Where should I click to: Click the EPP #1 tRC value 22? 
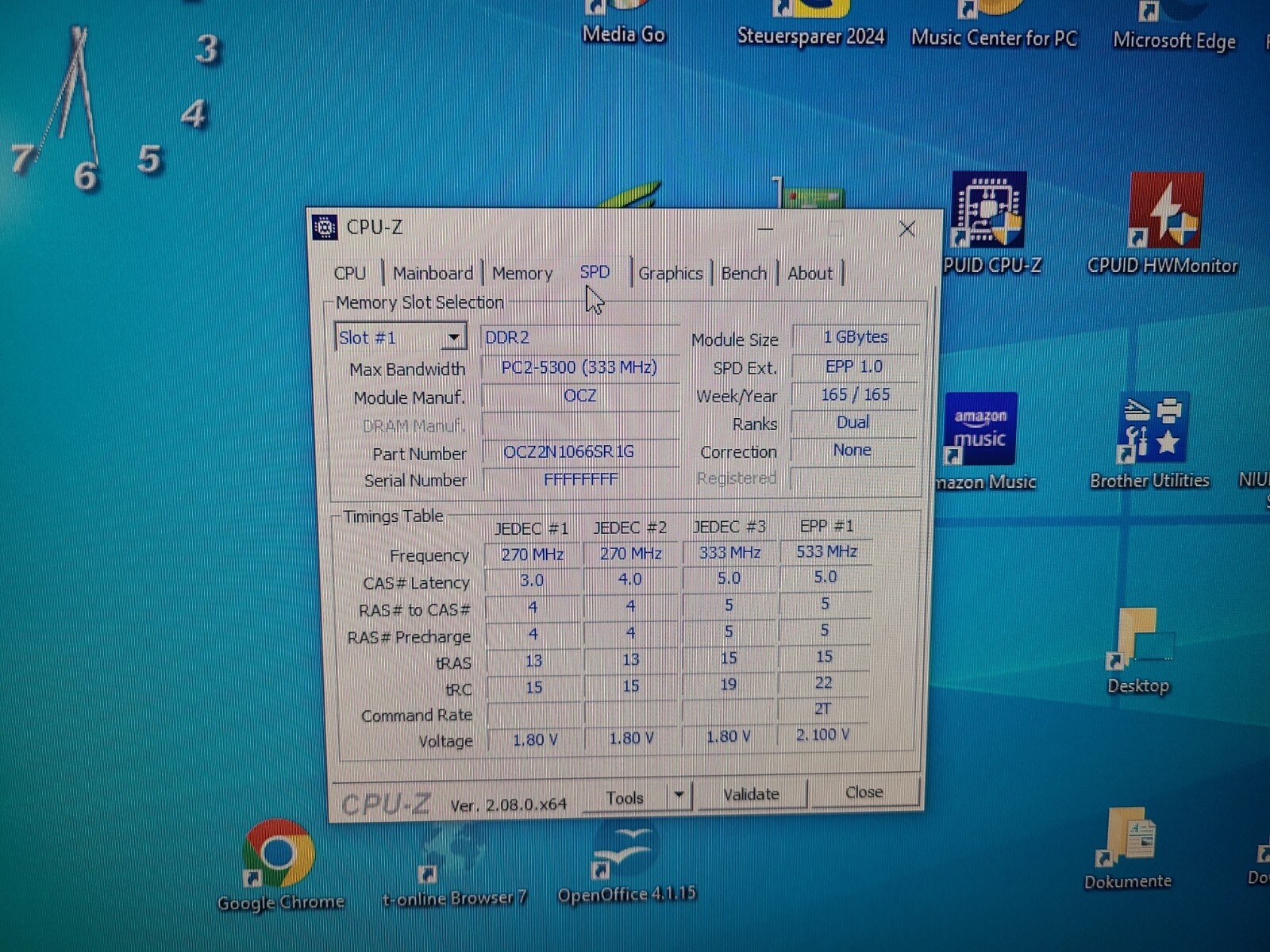[823, 682]
